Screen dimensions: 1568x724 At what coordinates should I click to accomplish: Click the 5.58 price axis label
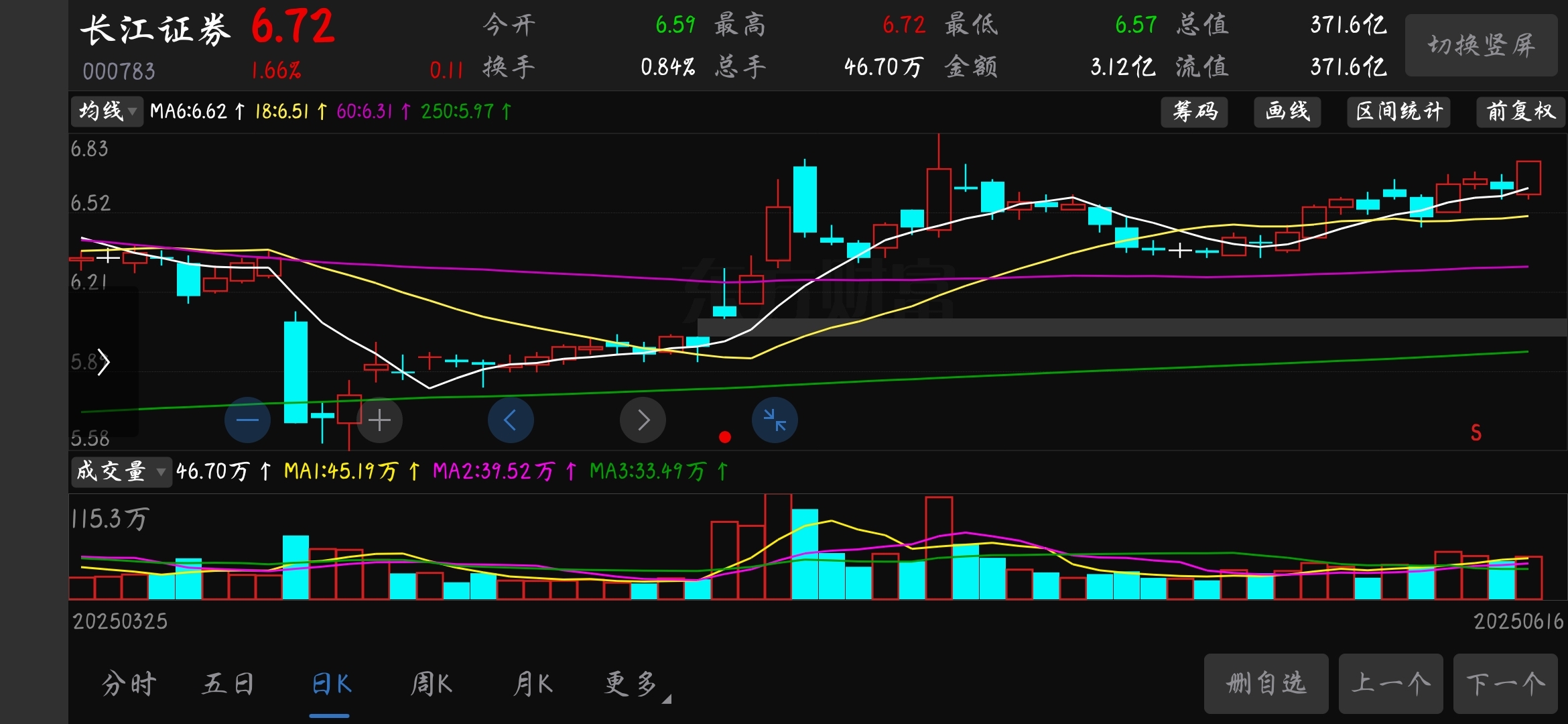tap(90, 438)
